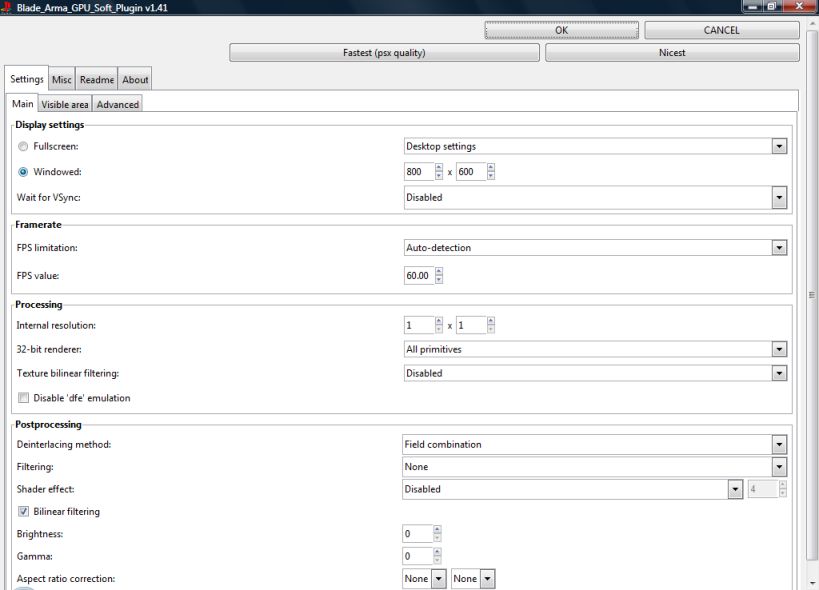
Task: Increase the windowed height stepper
Action: [490, 168]
